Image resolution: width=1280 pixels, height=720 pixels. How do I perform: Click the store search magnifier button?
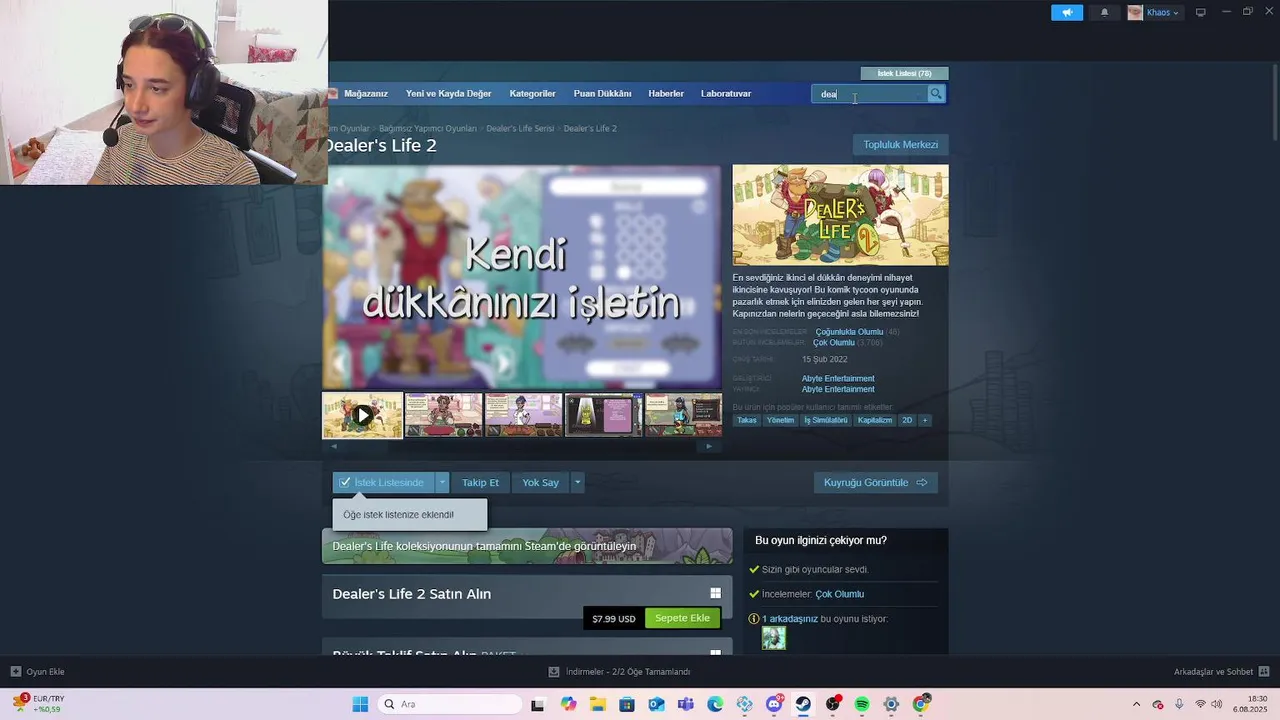coord(936,93)
